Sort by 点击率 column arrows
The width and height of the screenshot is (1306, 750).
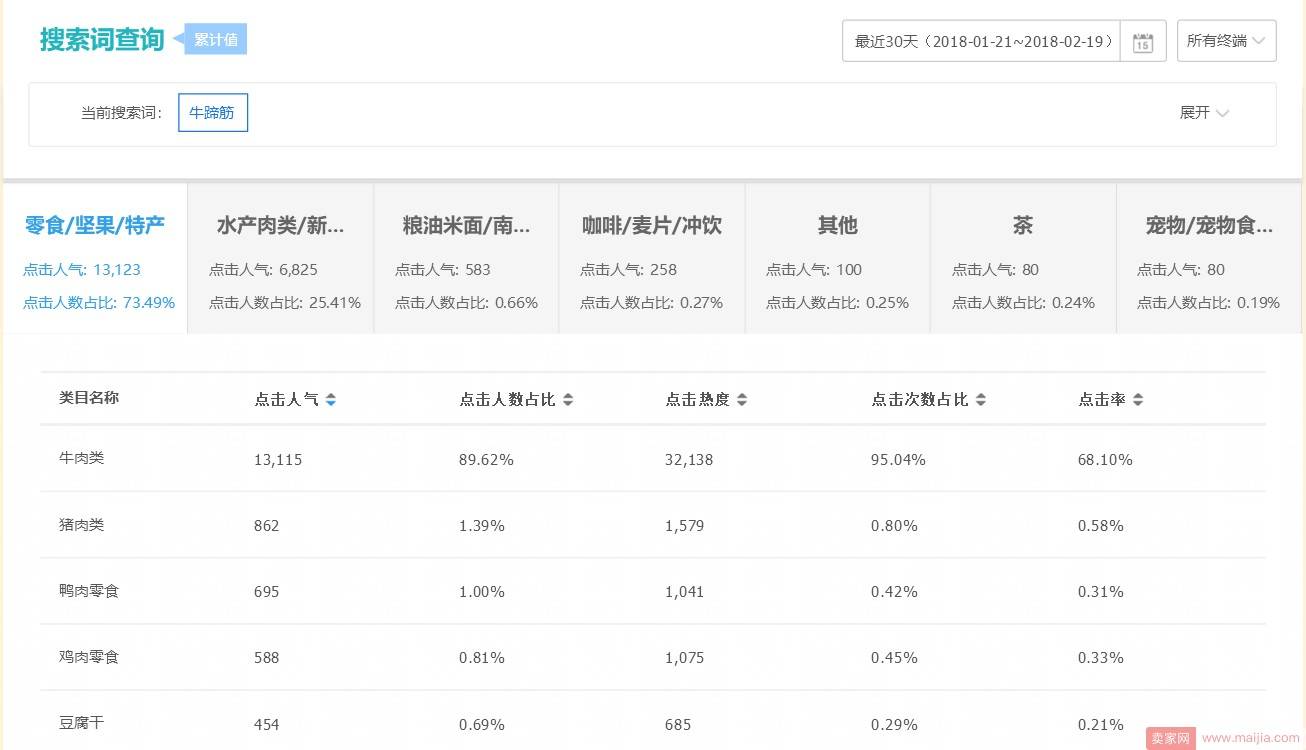point(1138,400)
